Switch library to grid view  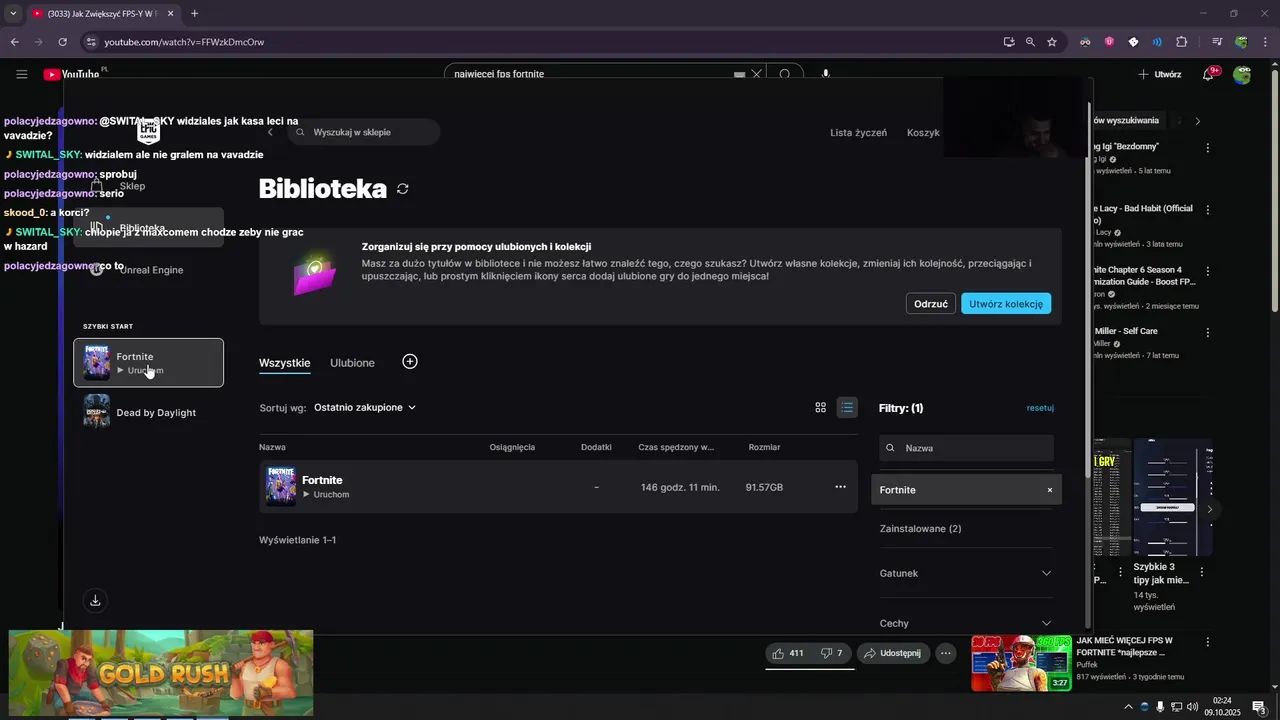tap(821, 408)
